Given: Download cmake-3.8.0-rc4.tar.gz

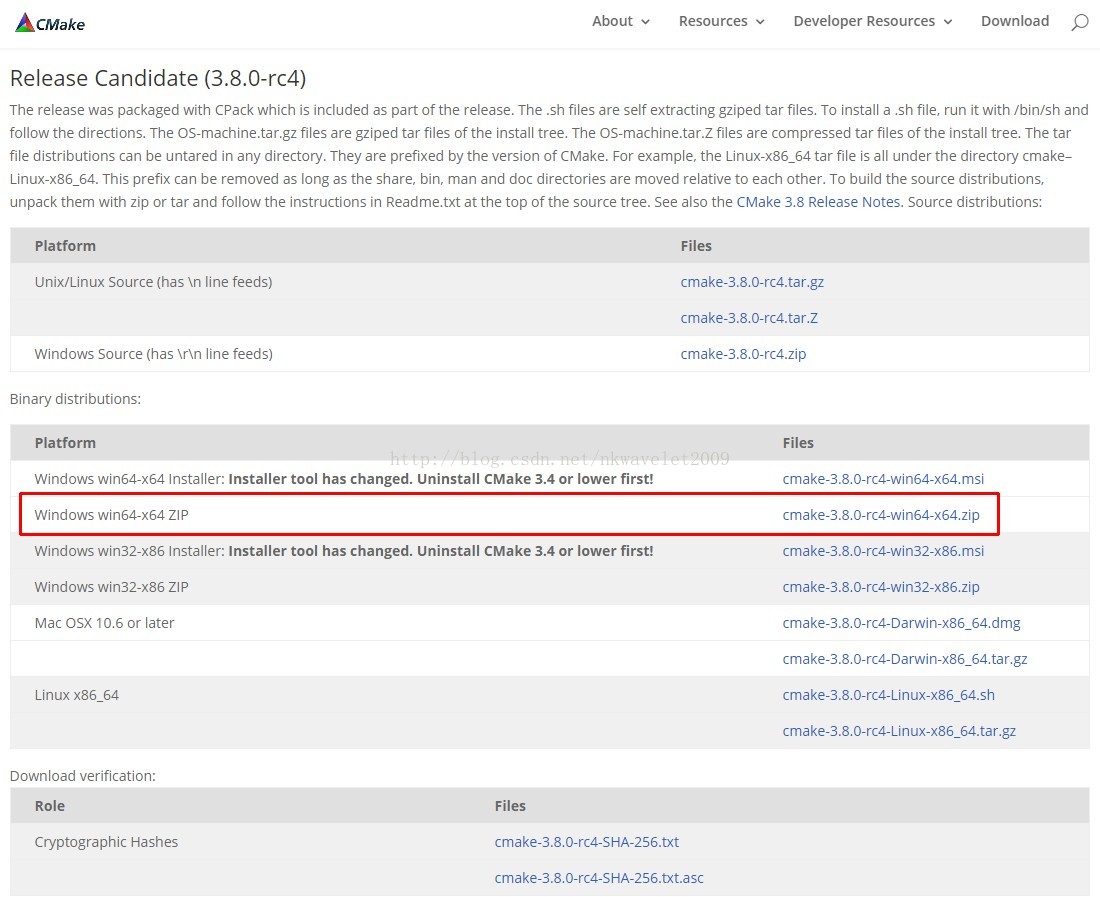Looking at the screenshot, I should 752,282.
